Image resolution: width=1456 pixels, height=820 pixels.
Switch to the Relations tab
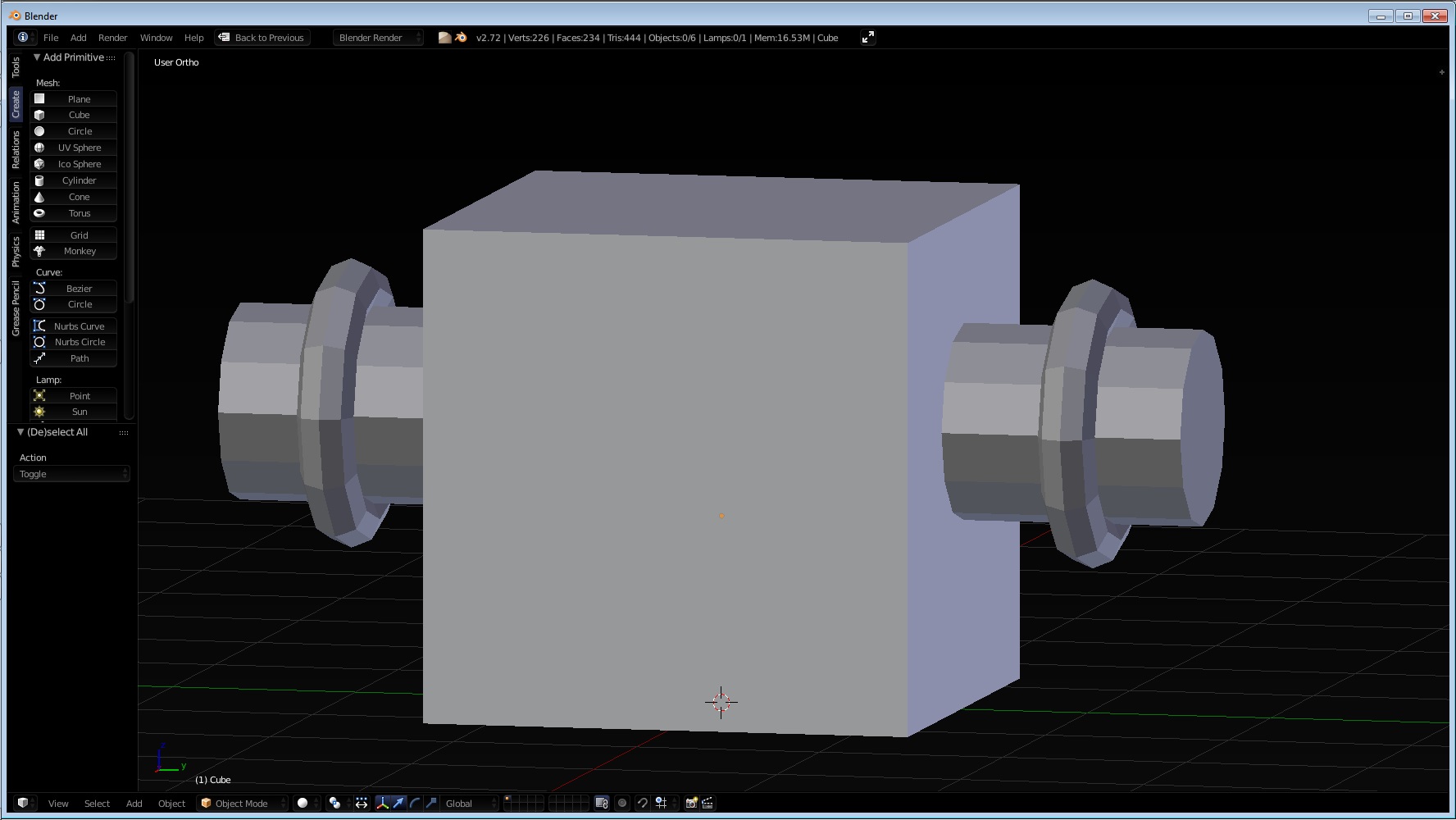click(x=16, y=150)
